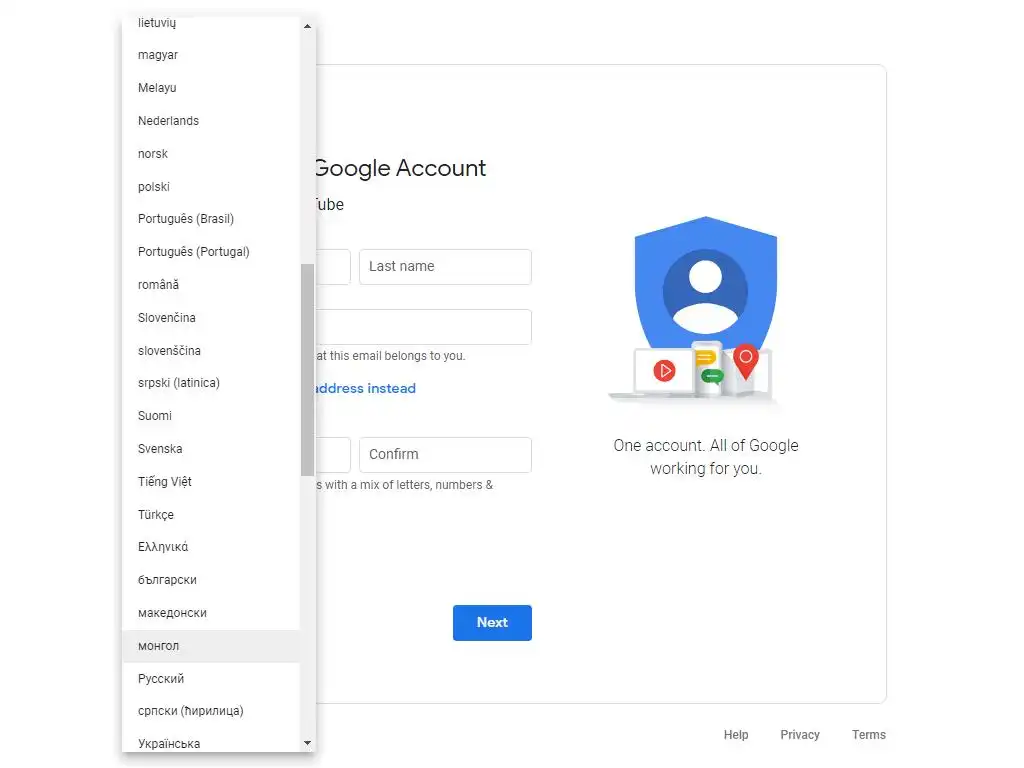Image resolution: width=1024 pixels, height=768 pixels.
Task: Click the Last name input field
Action: [445, 266]
